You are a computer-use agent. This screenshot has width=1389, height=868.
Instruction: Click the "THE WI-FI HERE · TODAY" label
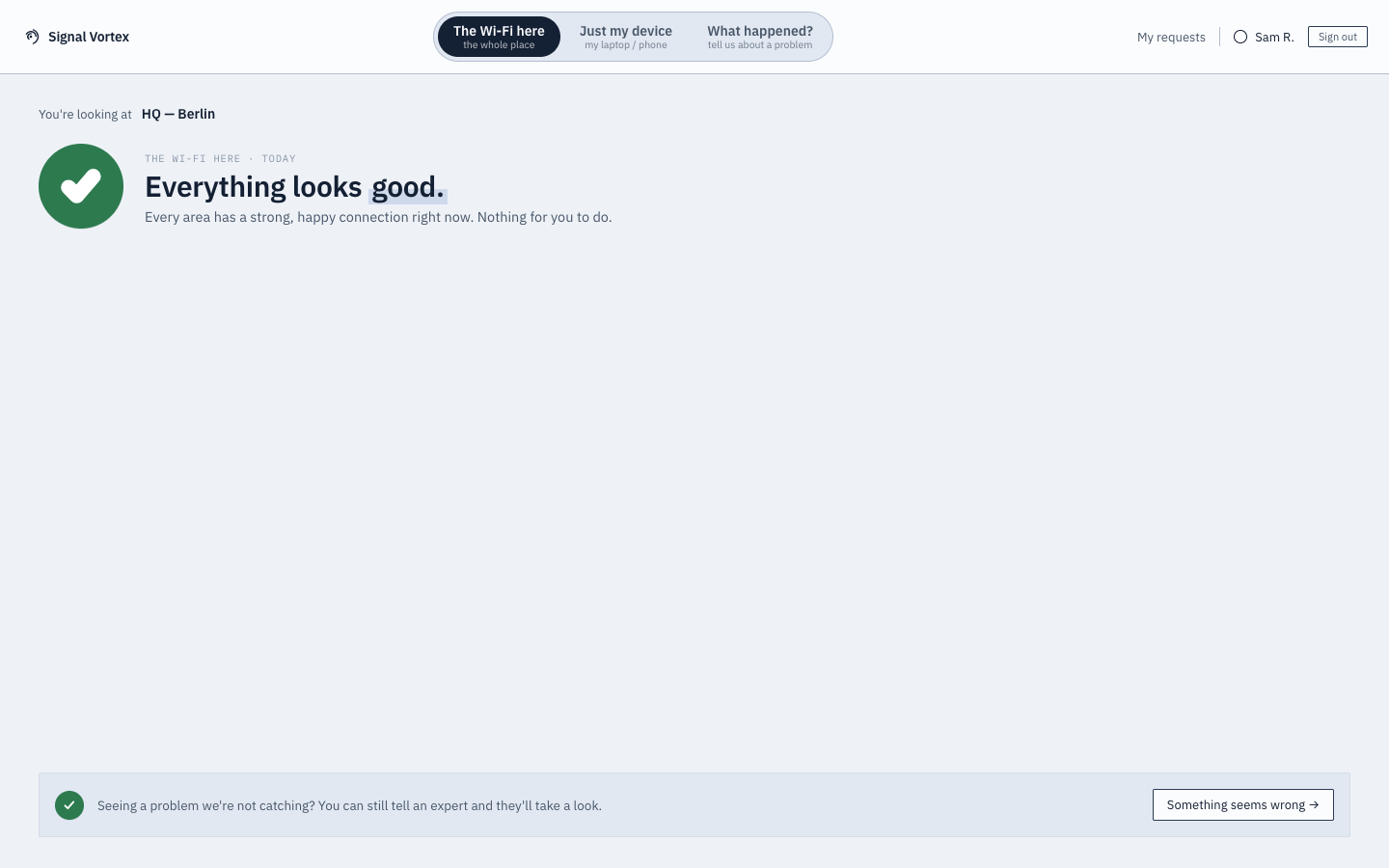[220, 159]
